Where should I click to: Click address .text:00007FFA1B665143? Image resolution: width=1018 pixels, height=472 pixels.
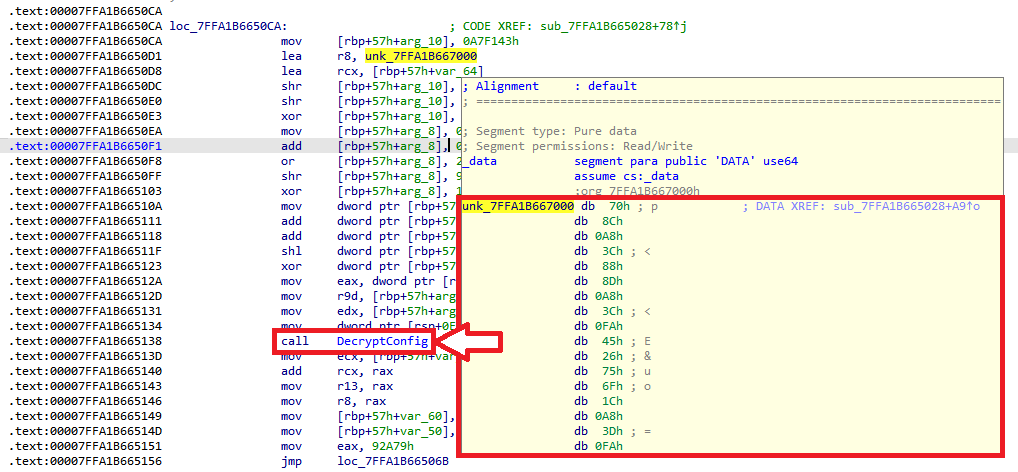(86, 386)
